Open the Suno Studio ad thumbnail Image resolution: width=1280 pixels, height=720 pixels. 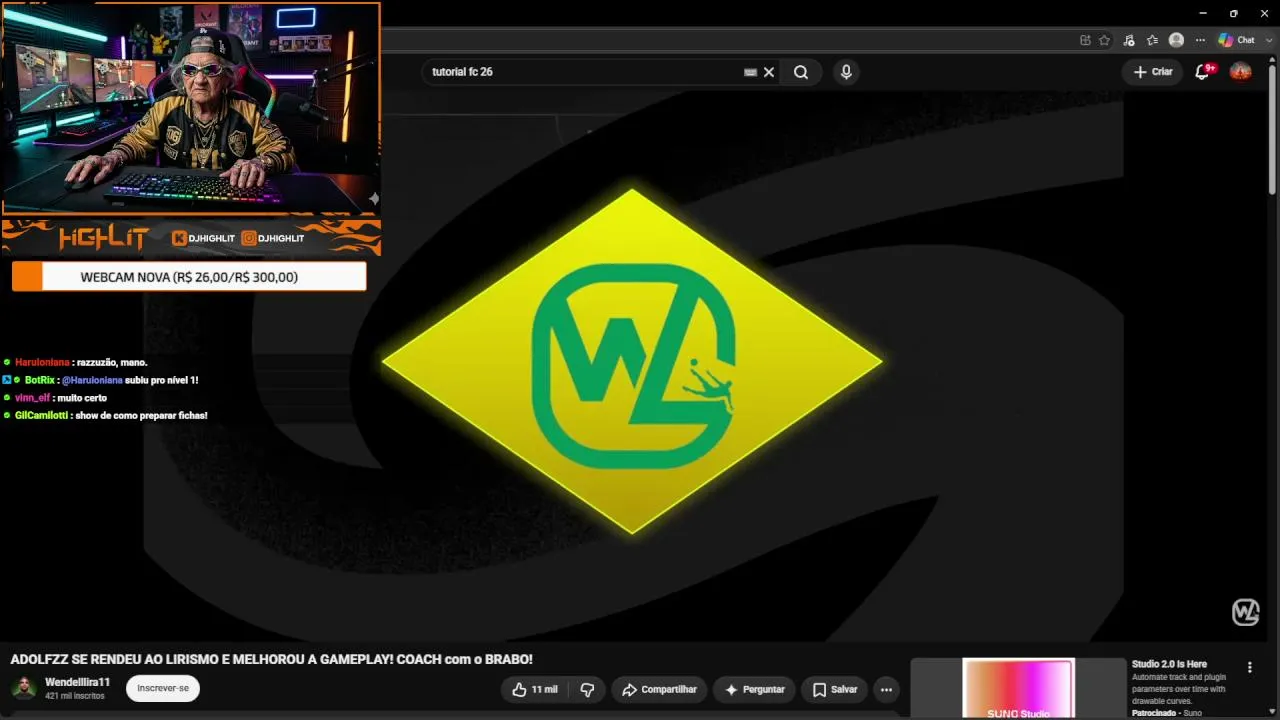(x=1018, y=688)
